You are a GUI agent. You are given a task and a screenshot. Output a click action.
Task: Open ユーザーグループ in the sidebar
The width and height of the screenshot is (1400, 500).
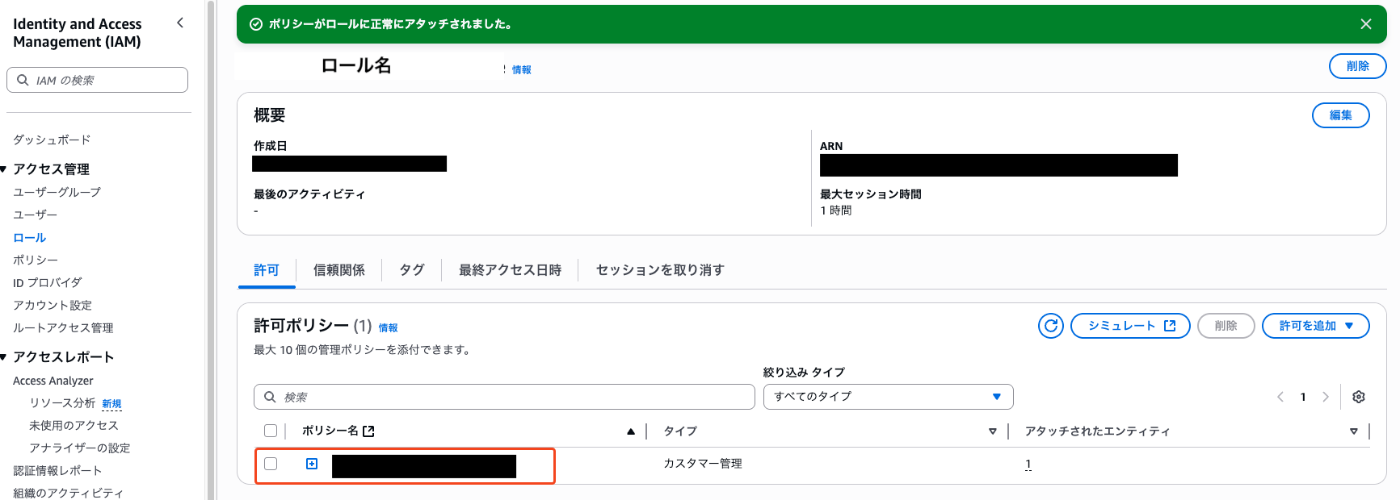57,192
